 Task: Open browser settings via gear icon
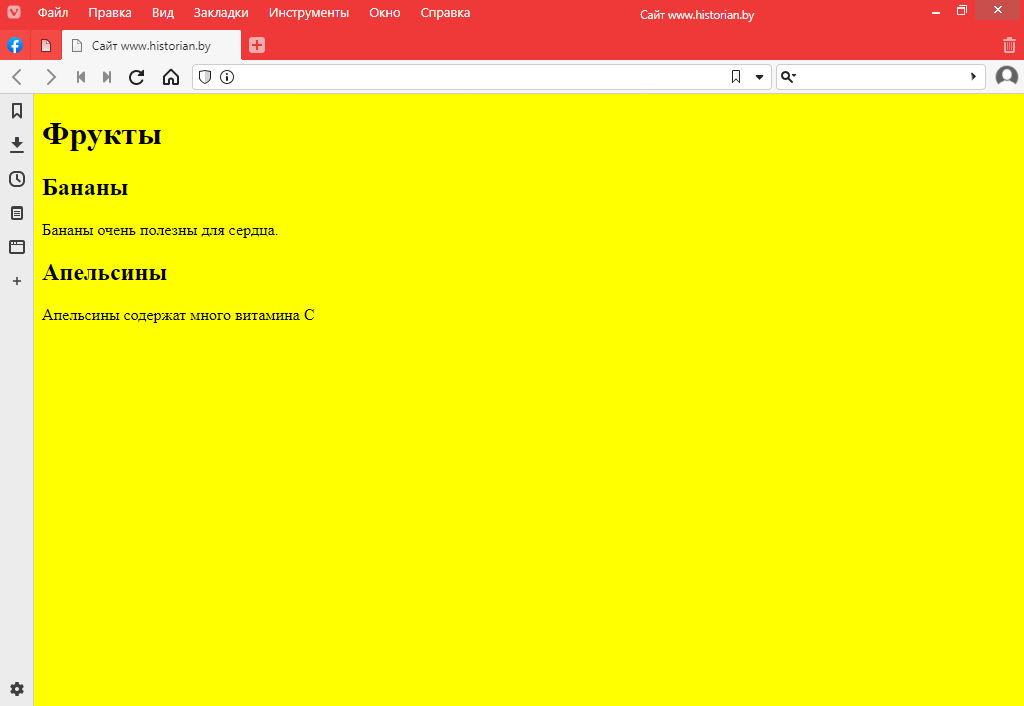(17, 689)
